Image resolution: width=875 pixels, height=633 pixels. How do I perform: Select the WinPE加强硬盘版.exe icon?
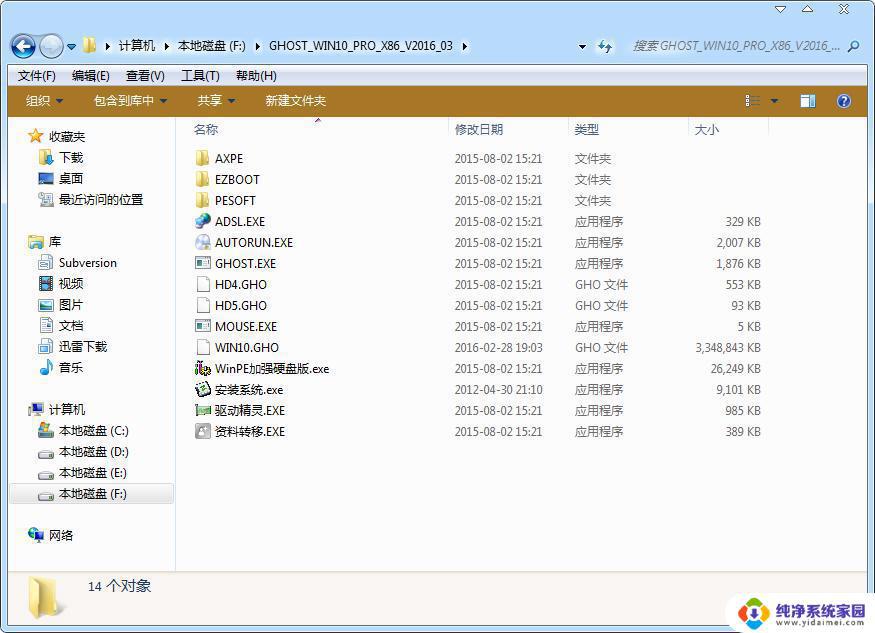tap(203, 368)
